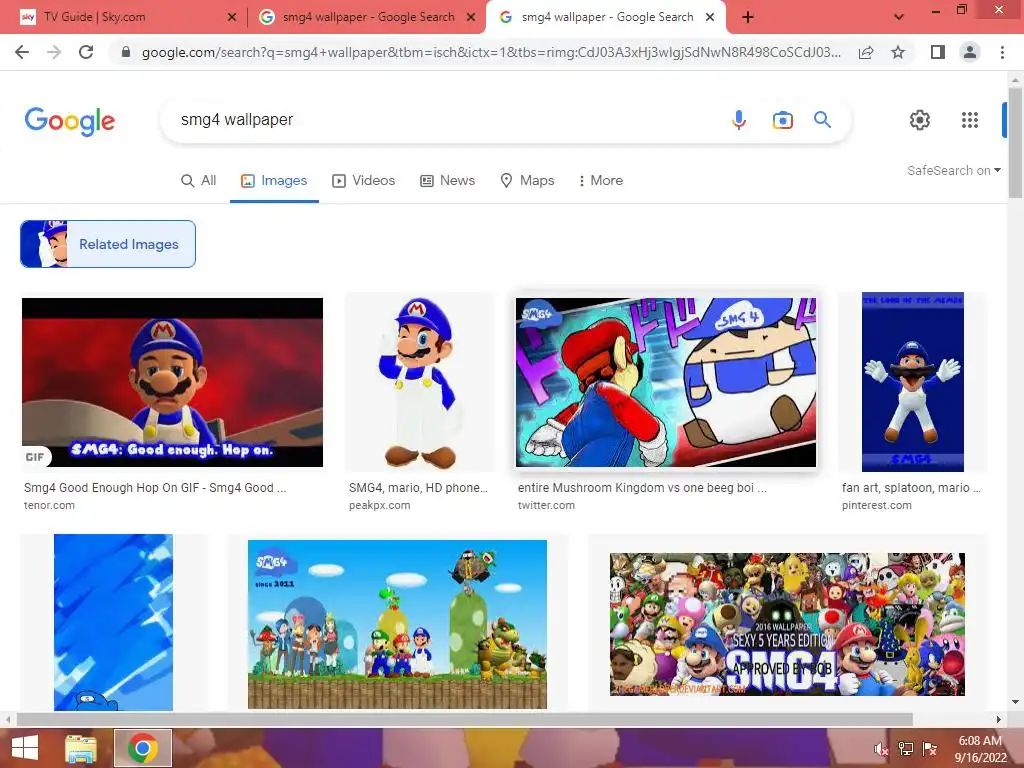This screenshot has width=1024, height=768.
Task: Select the Videos search tab
Action: pyautogui.click(x=364, y=180)
